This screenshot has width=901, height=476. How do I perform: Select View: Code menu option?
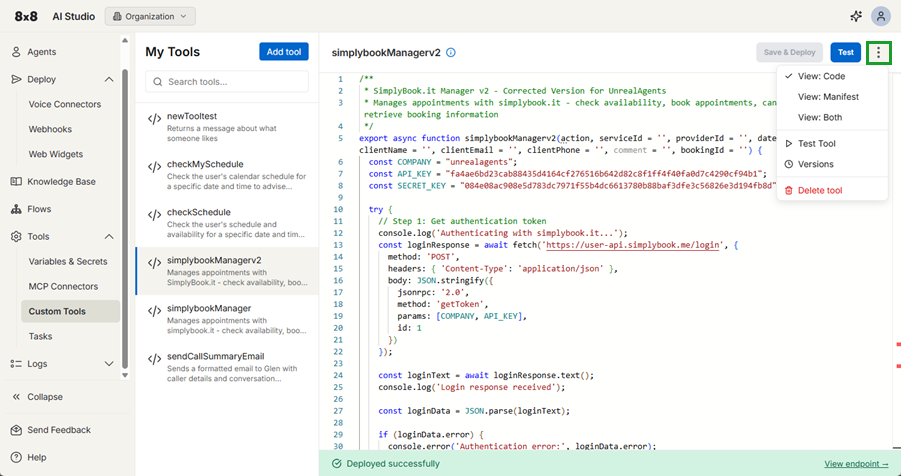832,76
